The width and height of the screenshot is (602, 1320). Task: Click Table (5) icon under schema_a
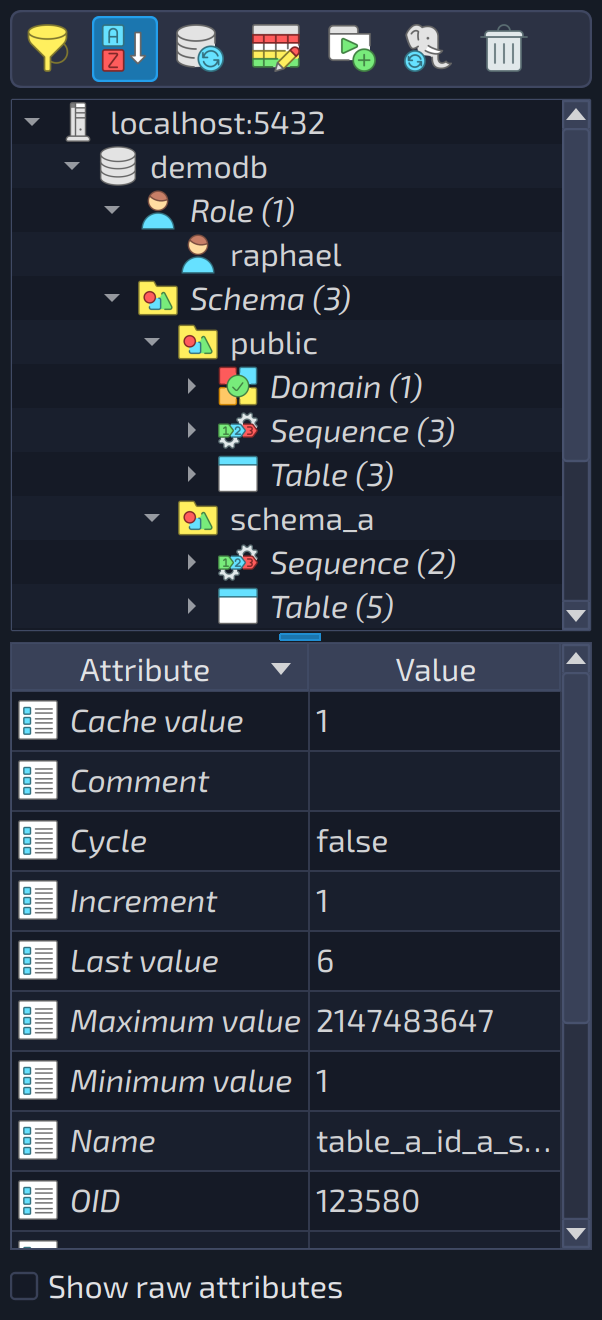click(238, 607)
